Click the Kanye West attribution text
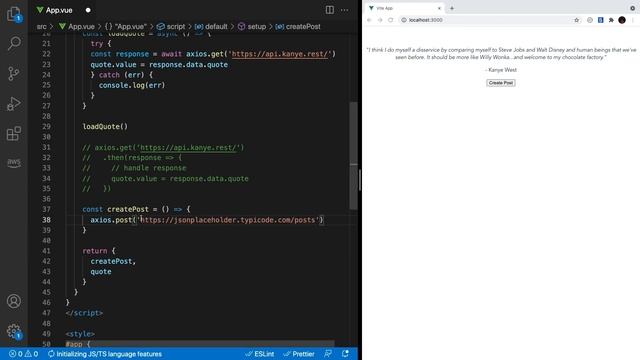The height and width of the screenshot is (360, 640). click(x=501, y=70)
